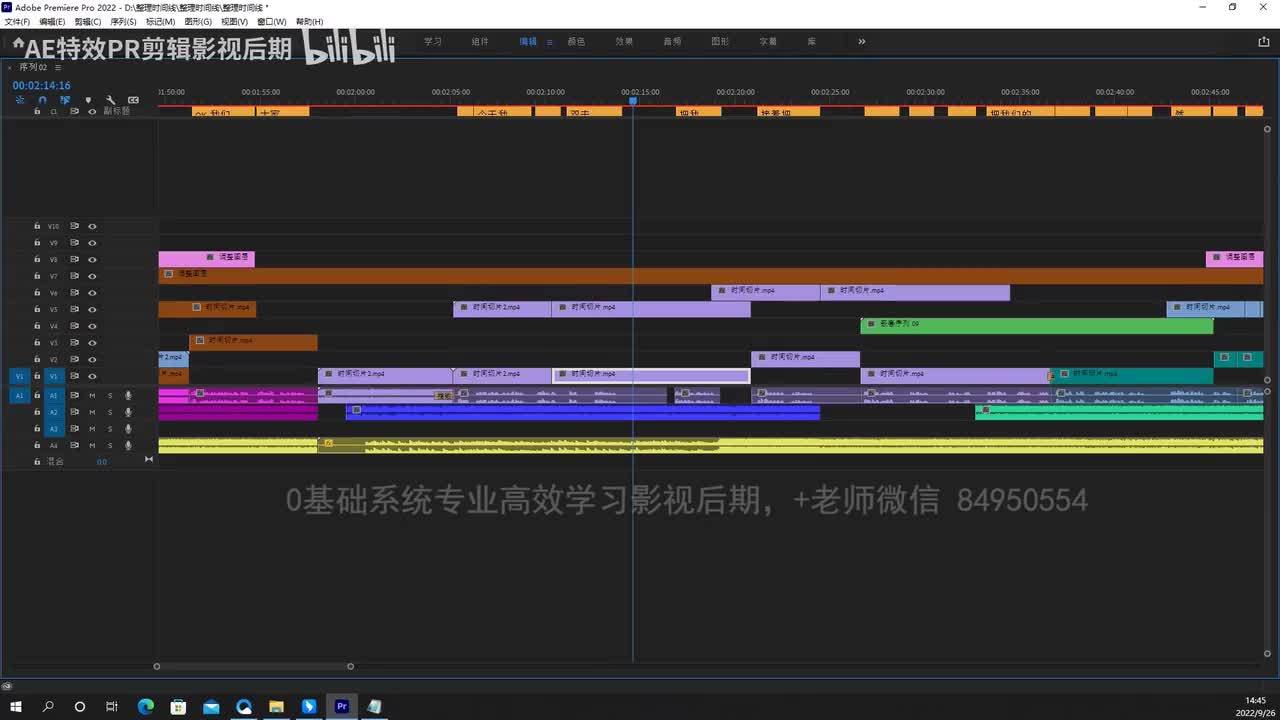Toggle sync lock on audio track A1

(74, 396)
